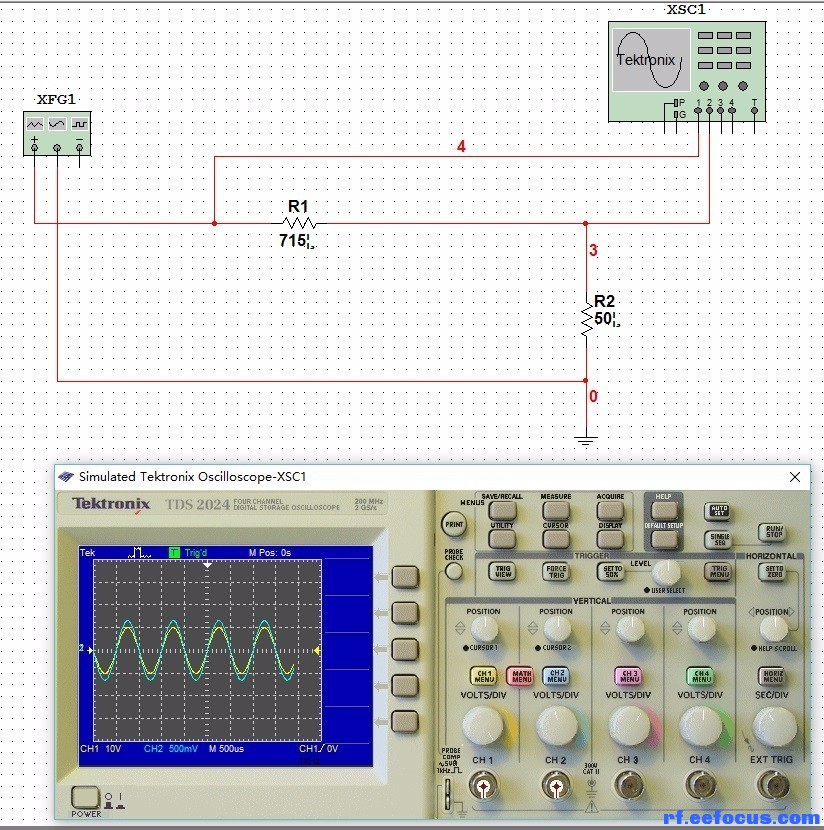Image resolution: width=824 pixels, height=830 pixels.
Task: Click the CH 4 BNC input connector
Action: [x=701, y=786]
